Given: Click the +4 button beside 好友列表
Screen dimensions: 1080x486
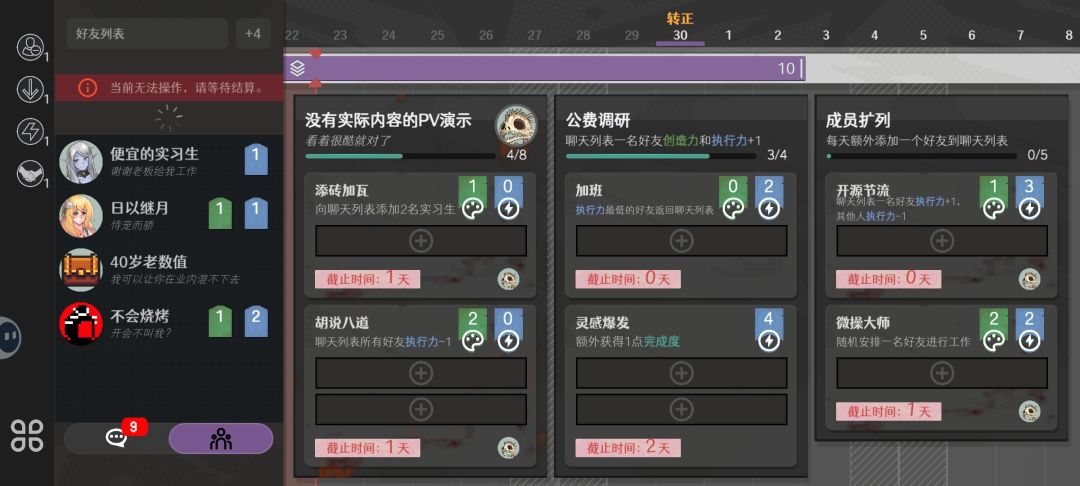Looking at the screenshot, I should point(253,33).
